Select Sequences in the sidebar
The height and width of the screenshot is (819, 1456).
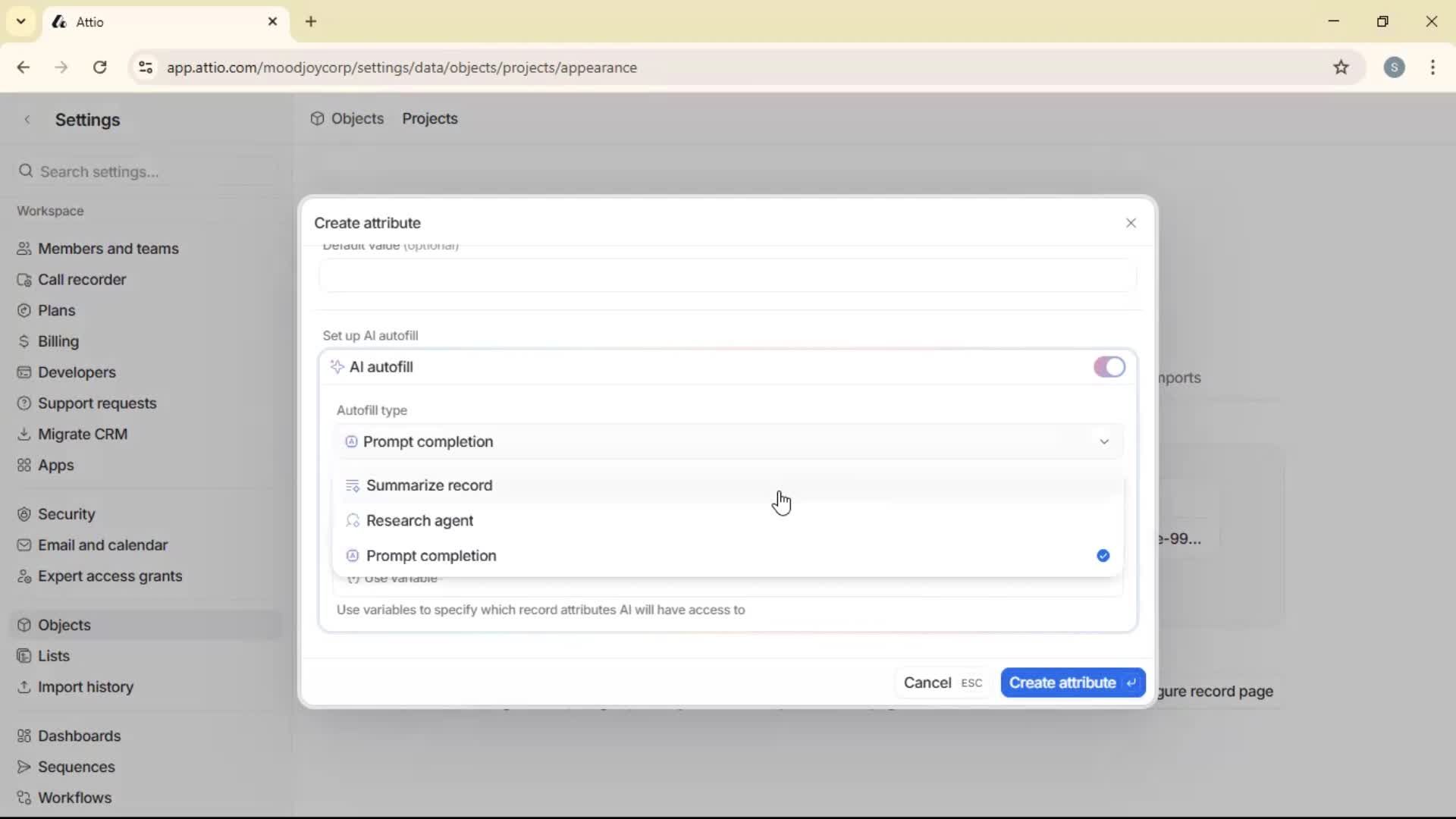[x=76, y=767]
